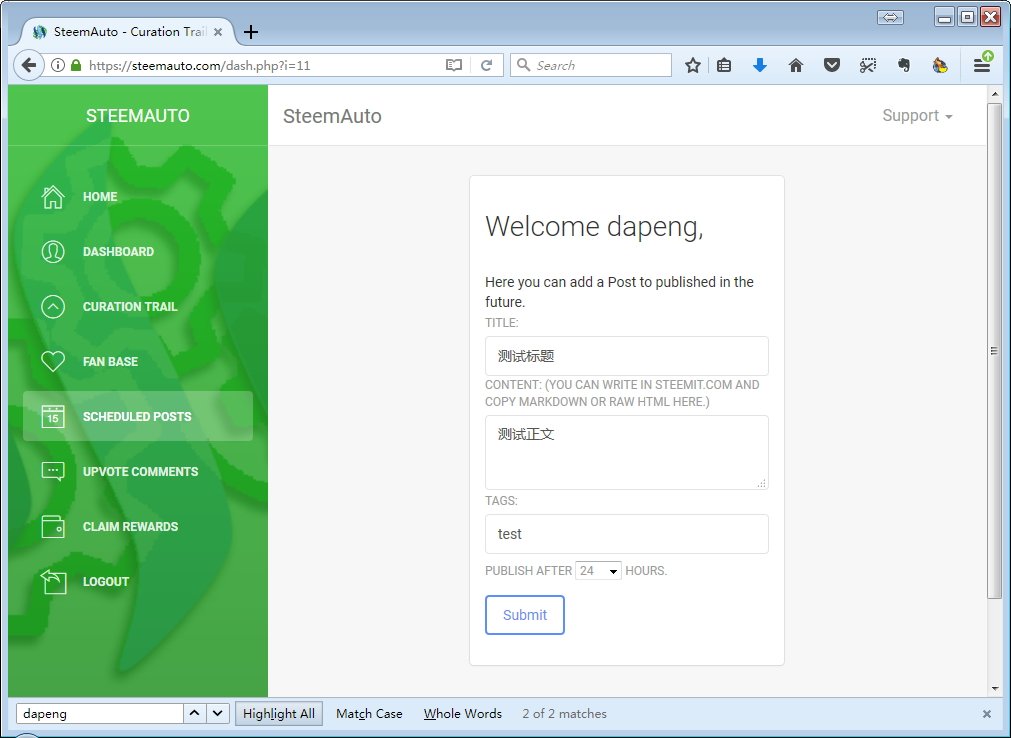Open the Publish After hours dropdown

[598, 570]
